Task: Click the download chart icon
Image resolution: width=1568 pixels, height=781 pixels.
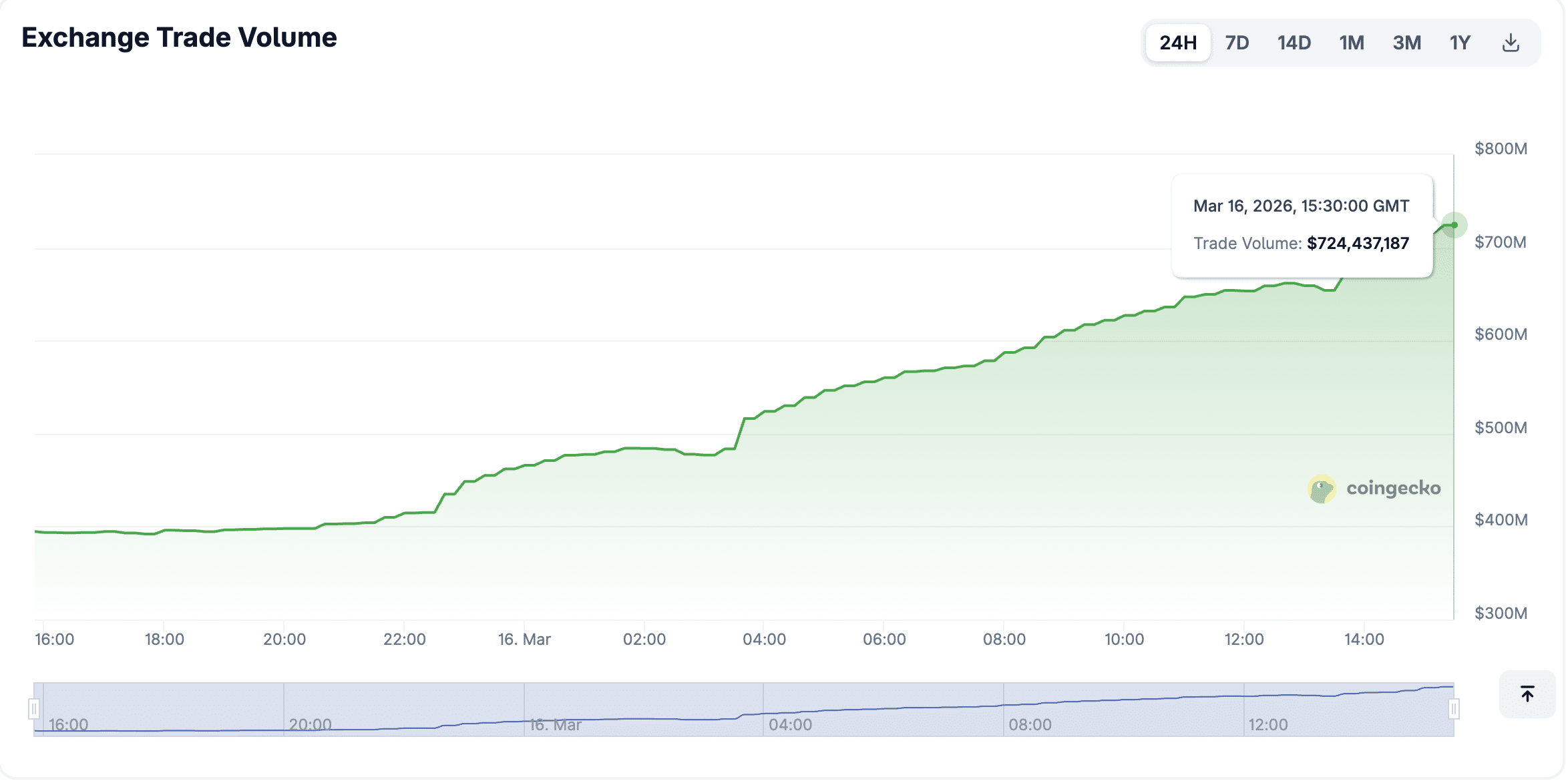Action: point(1511,43)
